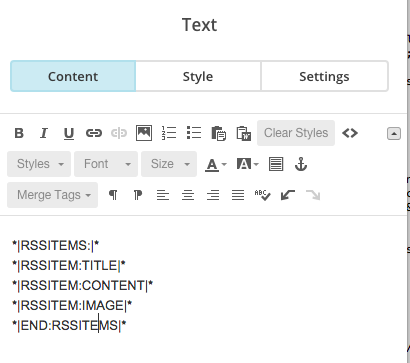Click the greyed-out unlink icon
Viewport: 410px width, 363px height.
(x=119, y=133)
